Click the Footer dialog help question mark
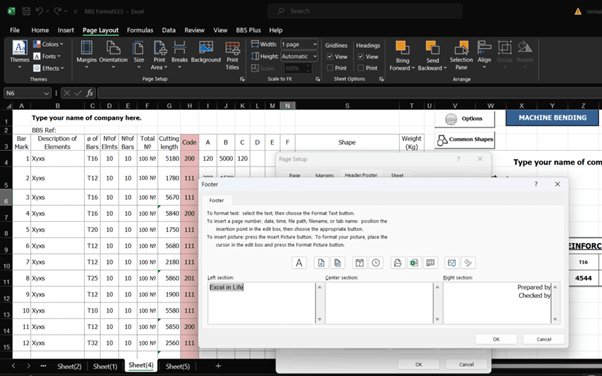This screenshot has width=602, height=376. (536, 184)
